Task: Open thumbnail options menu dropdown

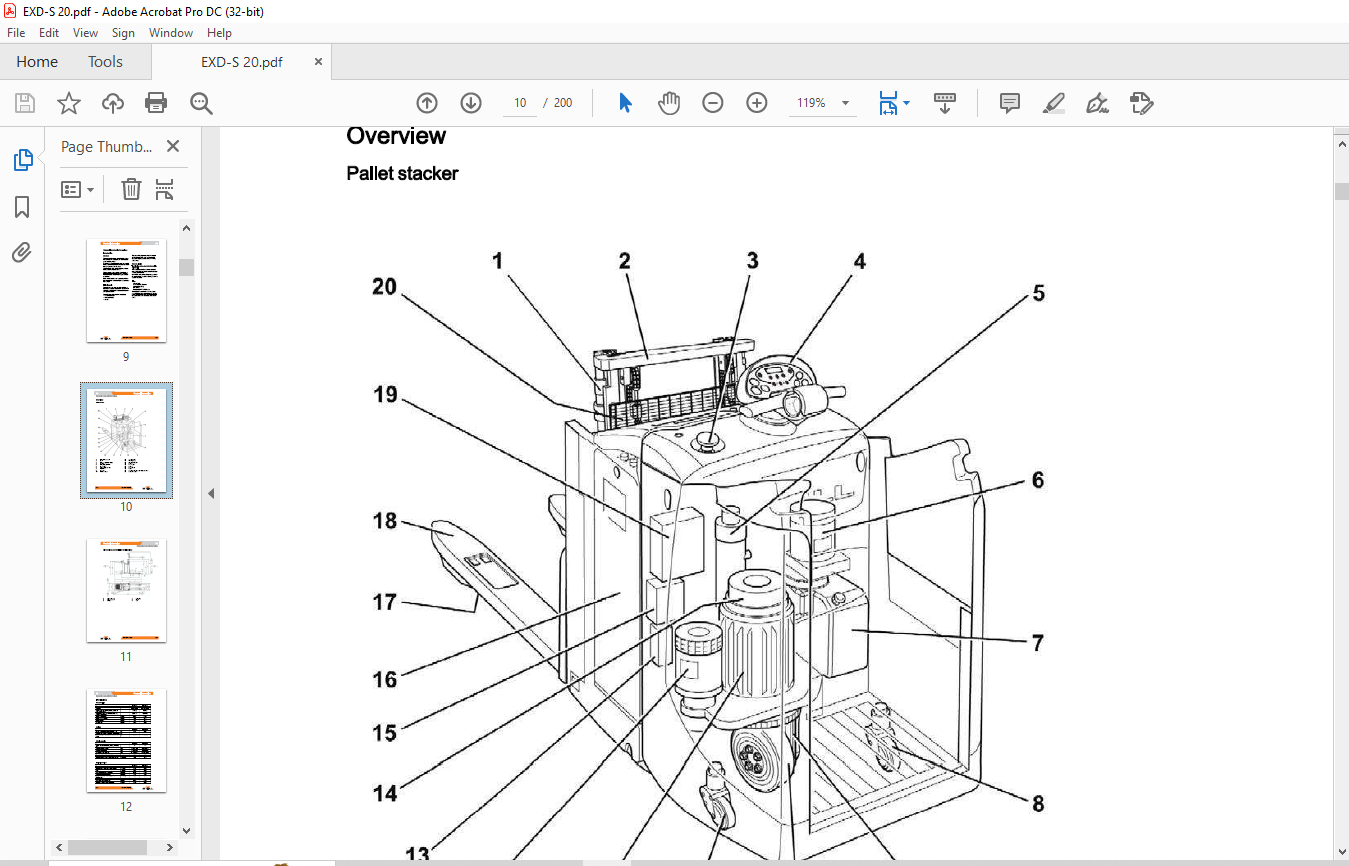Action: point(77,189)
